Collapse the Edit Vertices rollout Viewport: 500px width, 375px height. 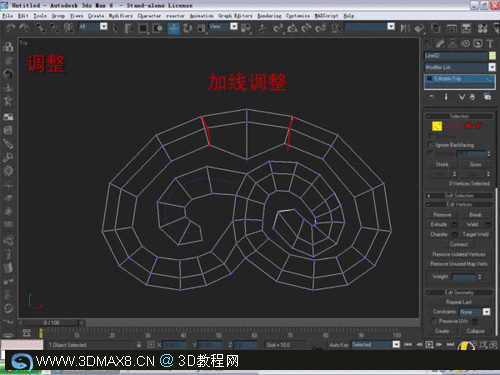[459, 204]
